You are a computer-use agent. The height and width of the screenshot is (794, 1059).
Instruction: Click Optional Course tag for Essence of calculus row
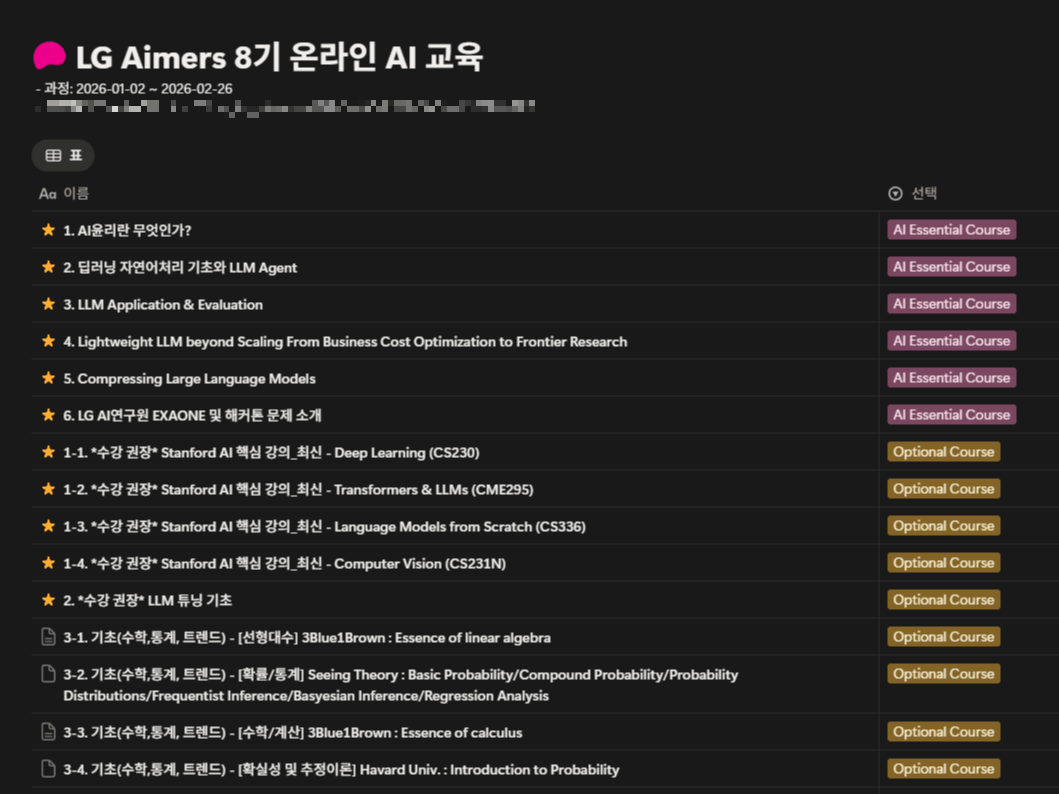pyautogui.click(x=944, y=732)
